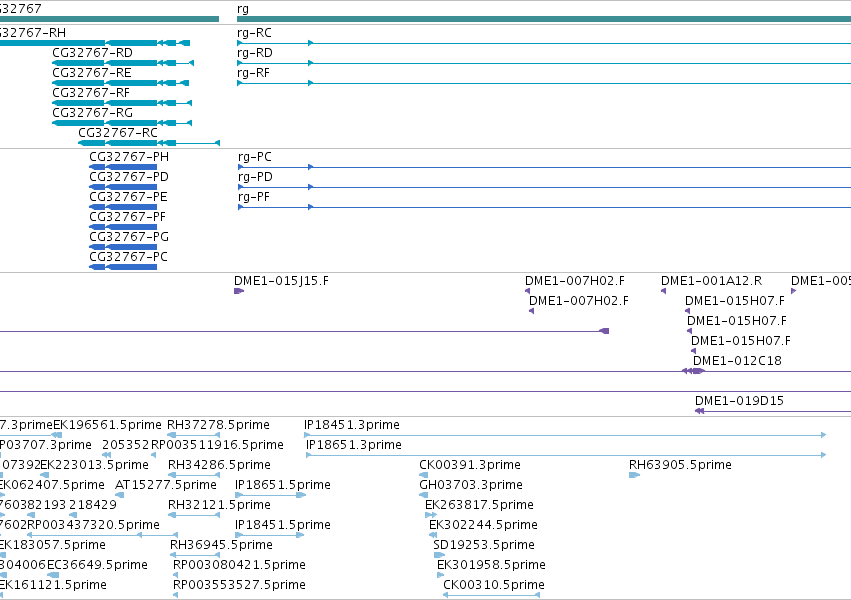Click the IP18451.5prime EST label
851x600 pixels.
tap(283, 525)
